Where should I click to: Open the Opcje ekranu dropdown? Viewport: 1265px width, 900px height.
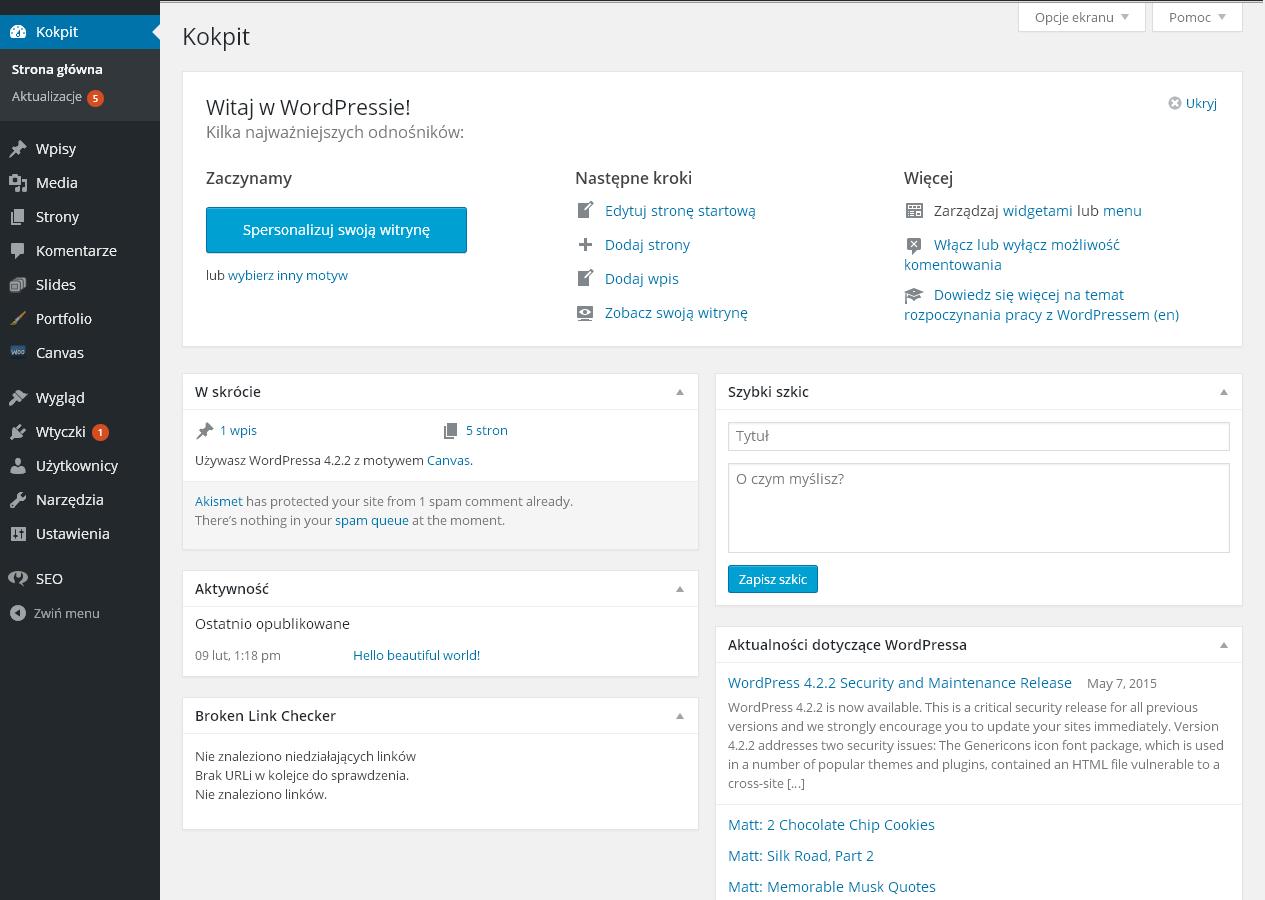(x=1082, y=17)
